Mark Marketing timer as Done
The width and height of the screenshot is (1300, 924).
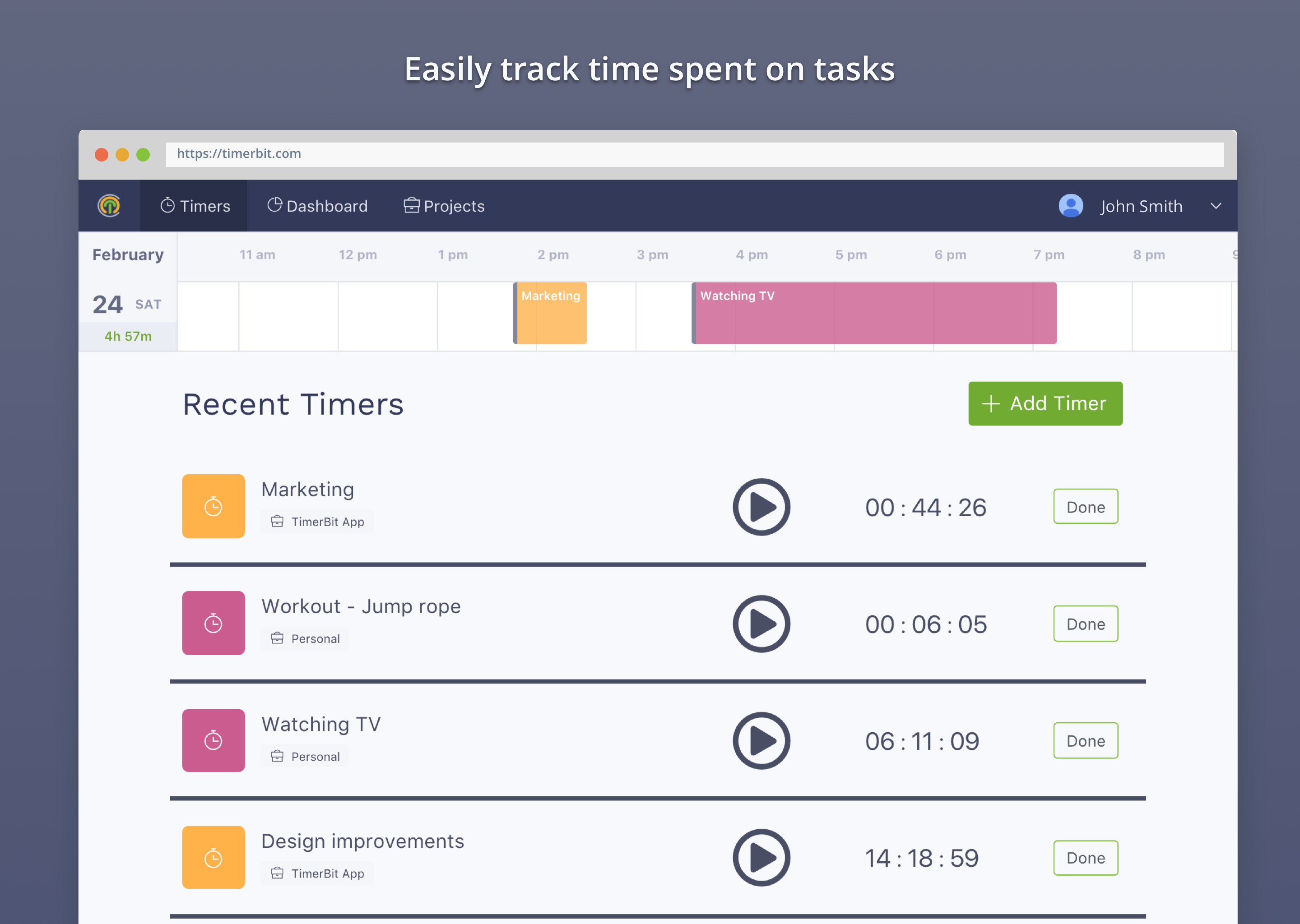click(1086, 506)
